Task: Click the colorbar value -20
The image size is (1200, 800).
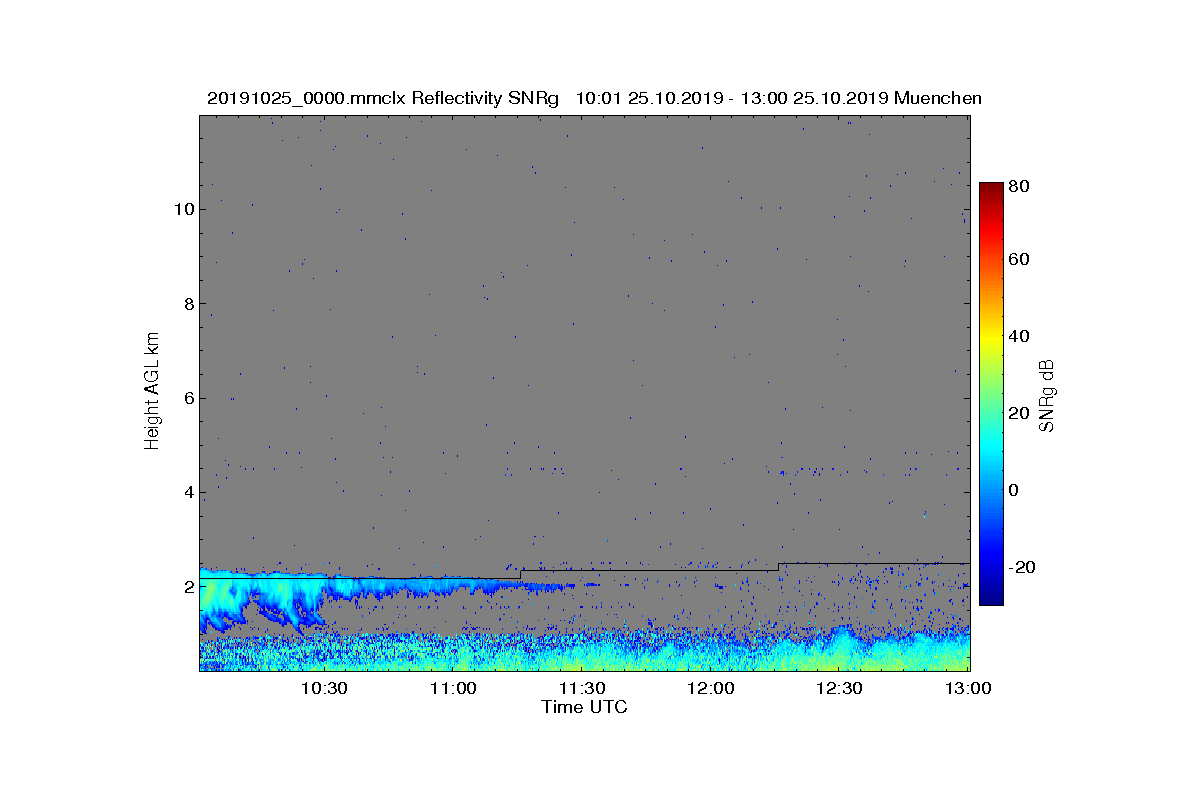Action: 1023,567
